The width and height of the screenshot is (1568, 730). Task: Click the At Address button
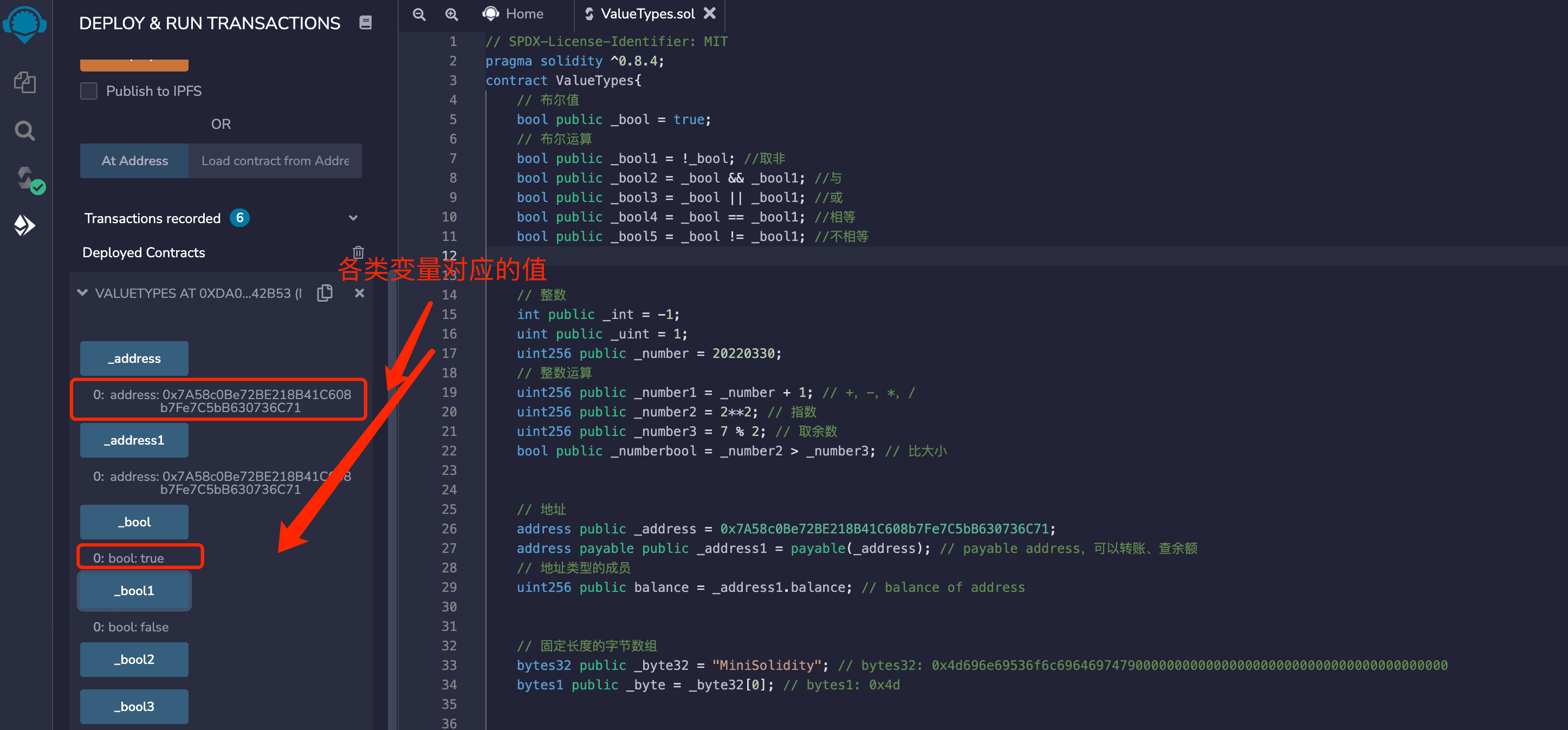click(x=134, y=161)
